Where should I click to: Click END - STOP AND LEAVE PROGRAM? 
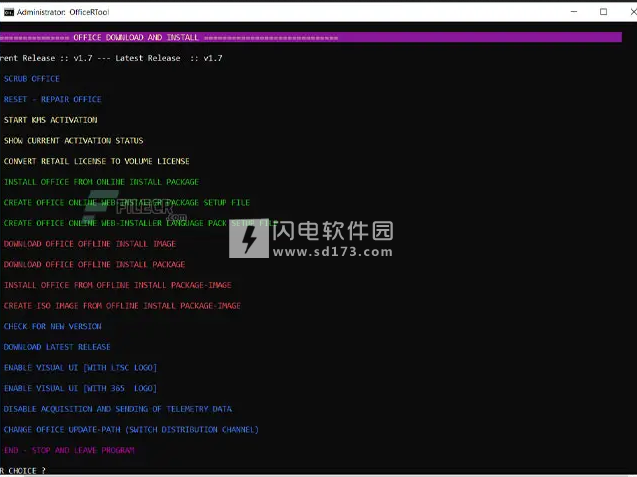[x=69, y=450]
